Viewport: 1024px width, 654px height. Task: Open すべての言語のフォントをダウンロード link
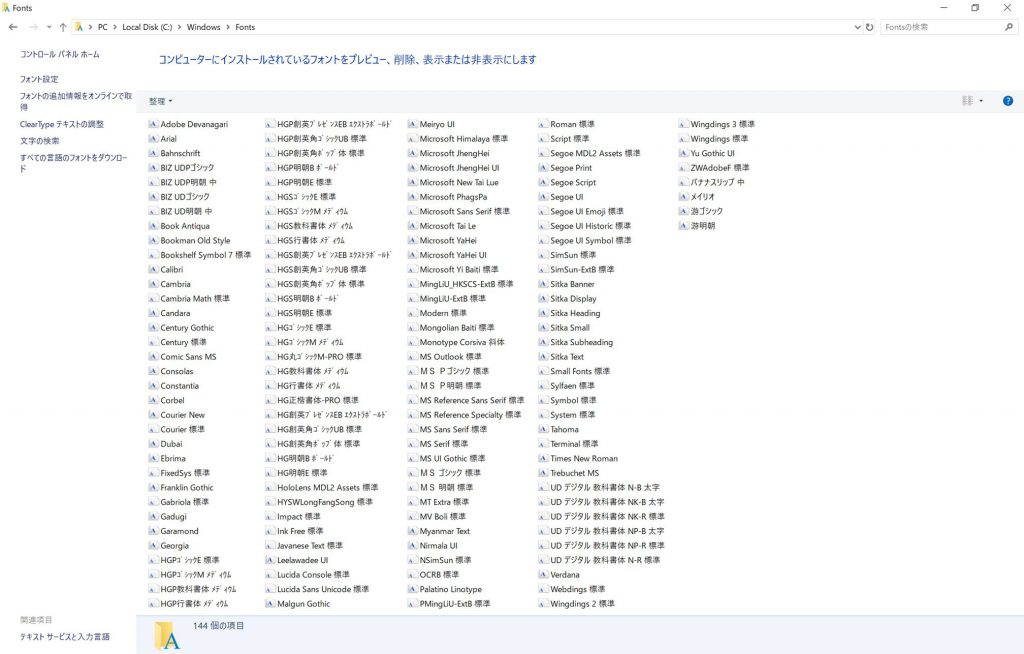coord(74,163)
